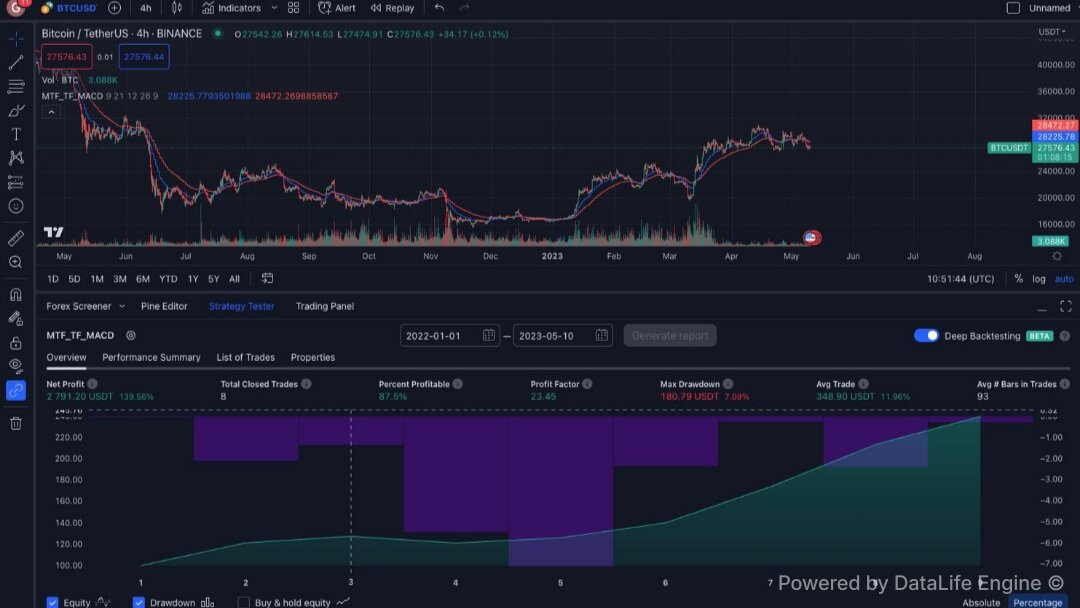Click the start date field 2022-01-01
The height and width of the screenshot is (608, 1080).
tap(450, 336)
